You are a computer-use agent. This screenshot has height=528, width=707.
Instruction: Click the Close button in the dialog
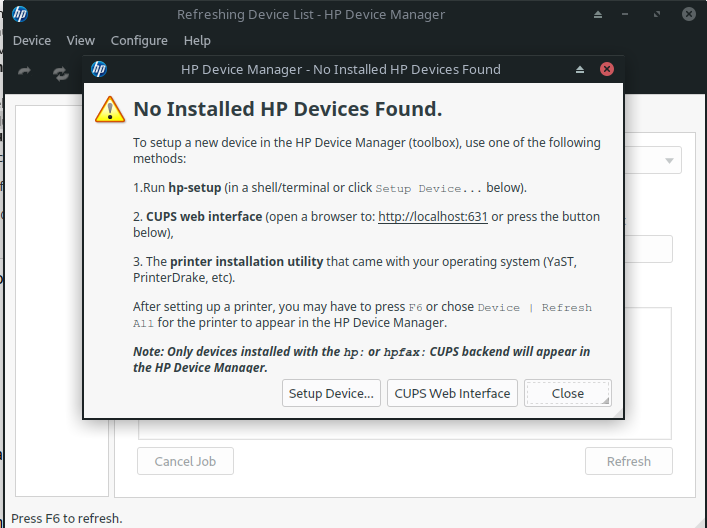tap(567, 393)
